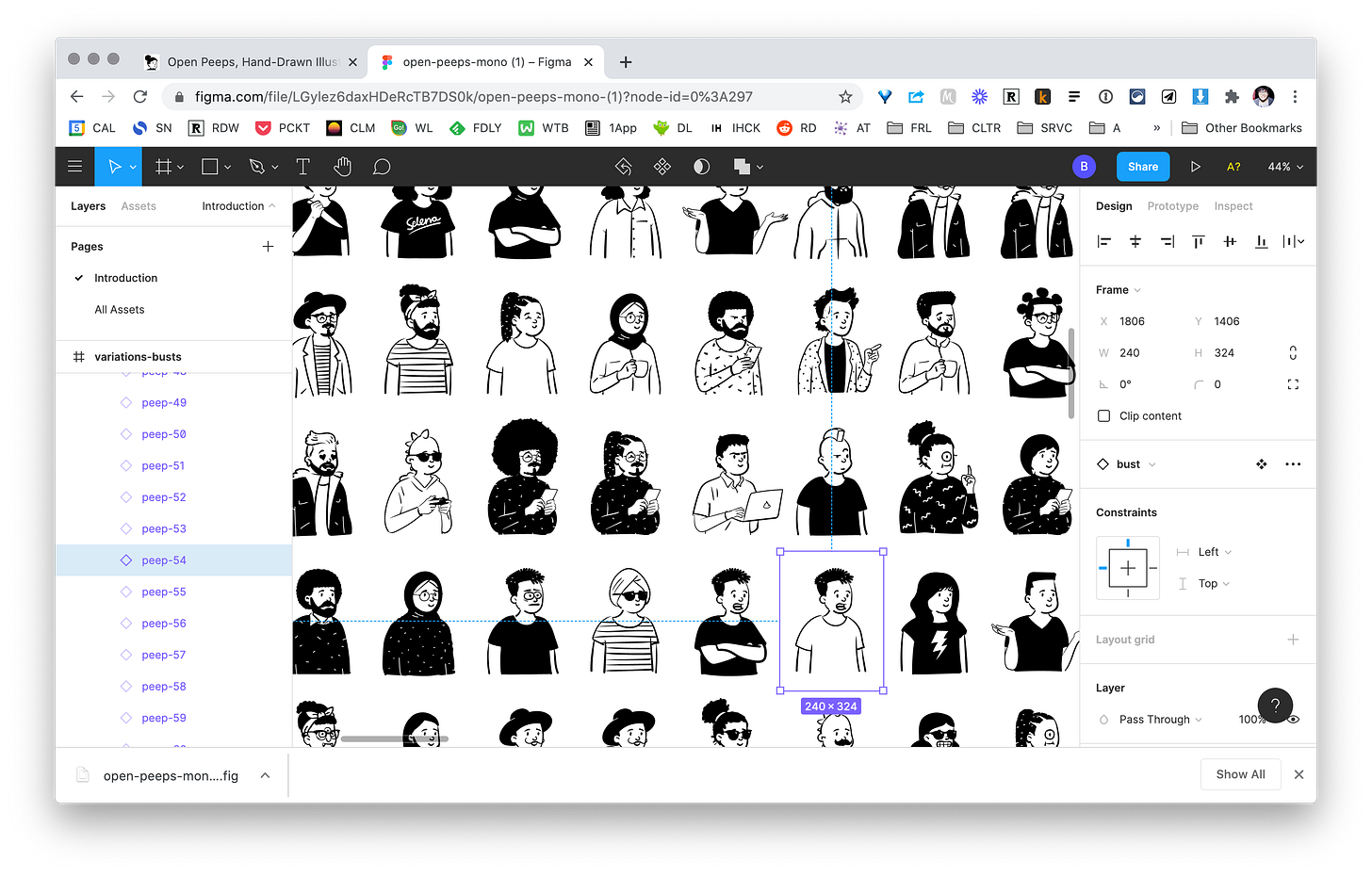Open the bust instance more options

[1293, 464]
